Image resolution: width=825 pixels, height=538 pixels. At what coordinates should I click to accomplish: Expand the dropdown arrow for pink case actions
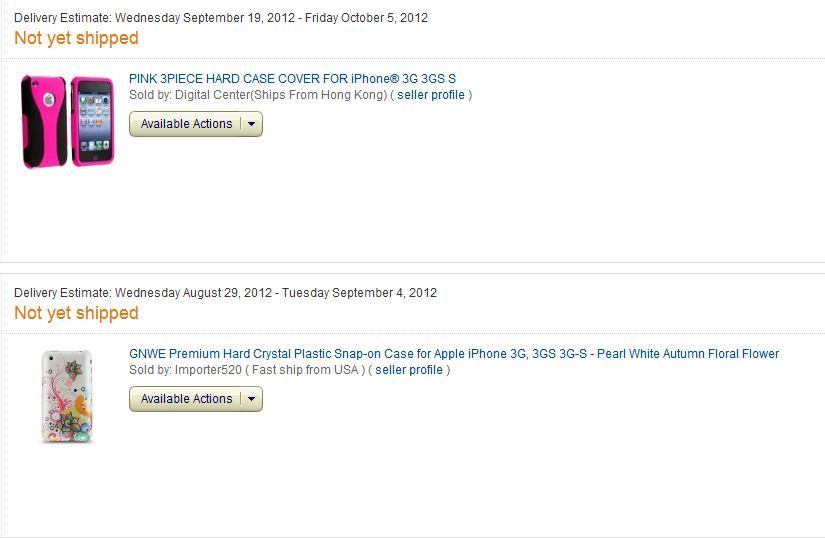click(x=251, y=124)
